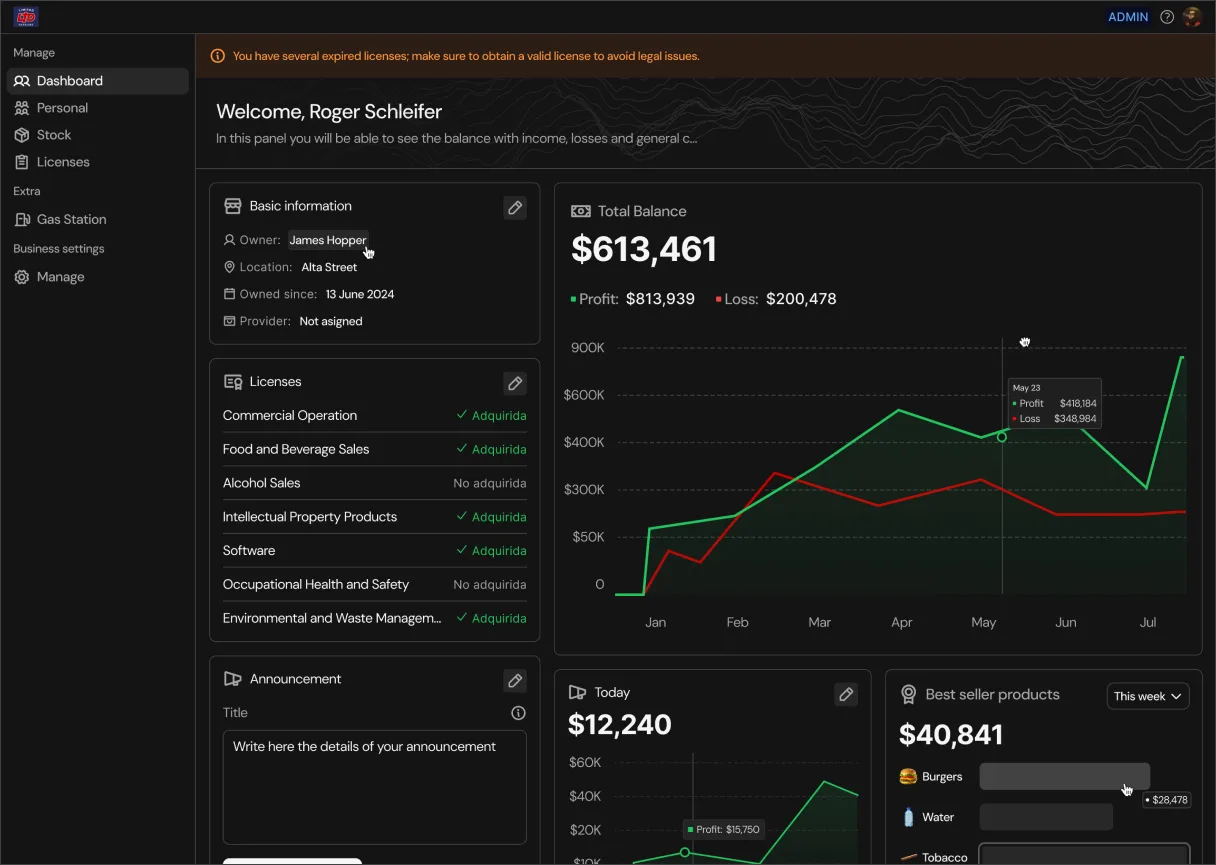This screenshot has width=1216, height=865.
Task: Click the Burgers sales bar
Action: (x=1064, y=776)
